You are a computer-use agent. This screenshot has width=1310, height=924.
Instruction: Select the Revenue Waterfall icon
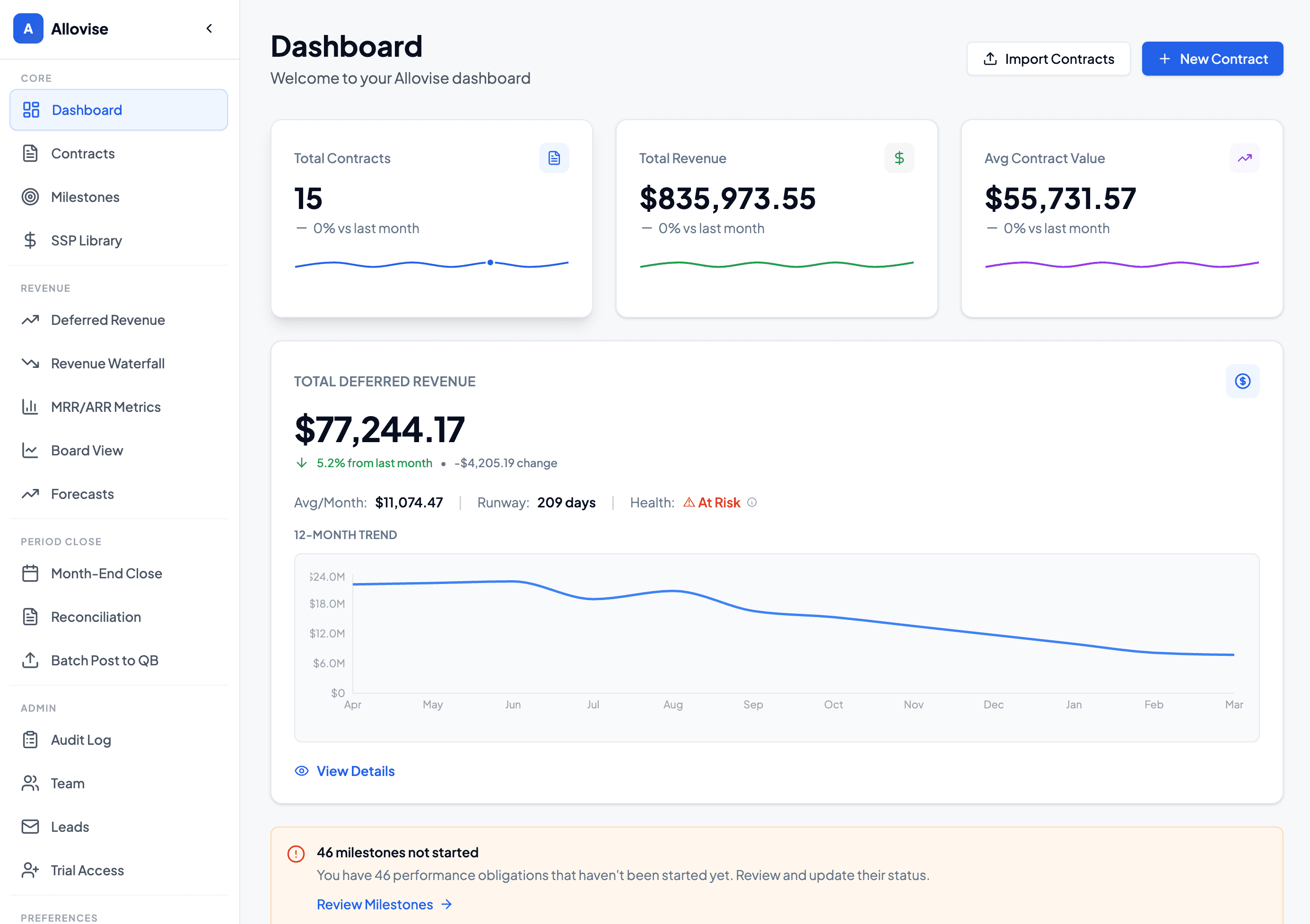pyautogui.click(x=31, y=363)
